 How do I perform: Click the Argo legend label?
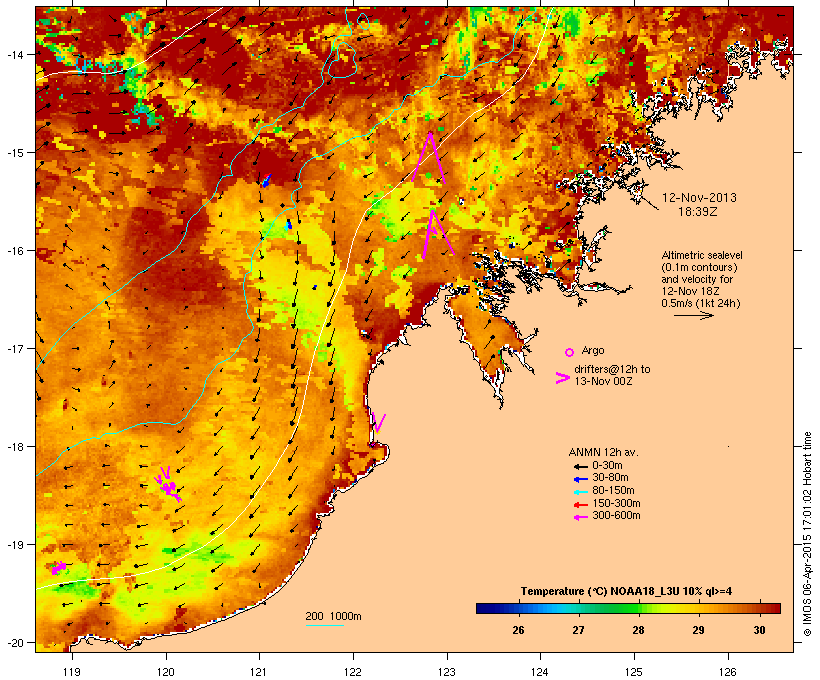[593, 350]
